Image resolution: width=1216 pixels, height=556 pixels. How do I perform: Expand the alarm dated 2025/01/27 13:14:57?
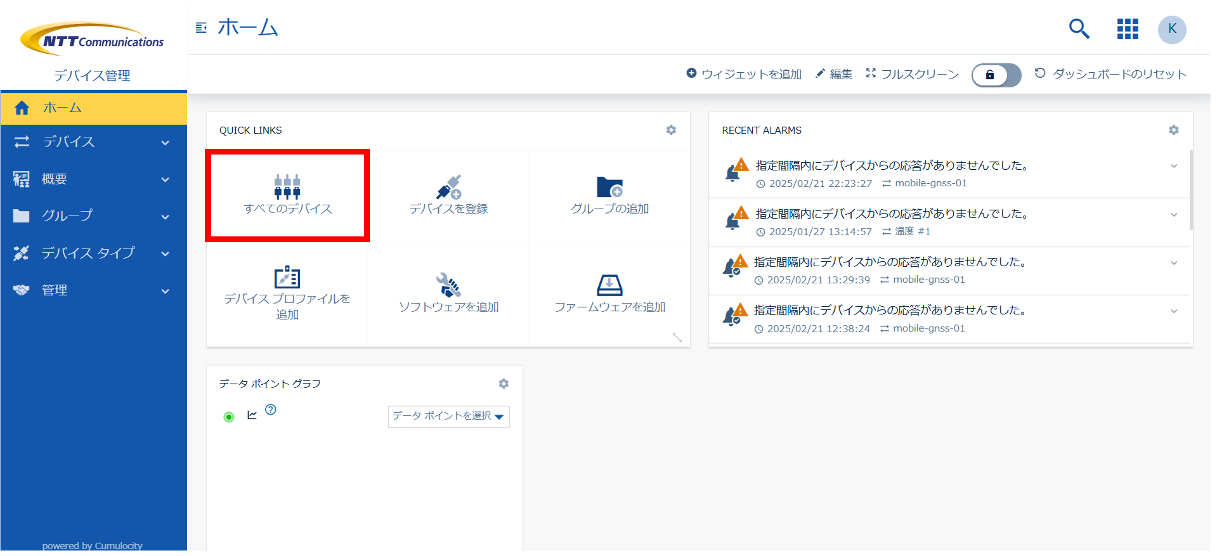pos(1174,214)
